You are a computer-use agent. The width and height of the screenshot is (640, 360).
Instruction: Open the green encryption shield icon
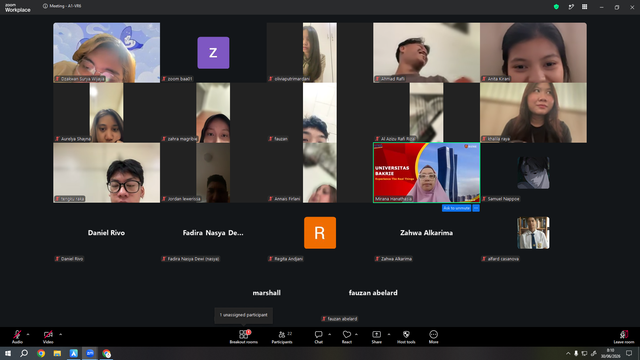[556, 7]
